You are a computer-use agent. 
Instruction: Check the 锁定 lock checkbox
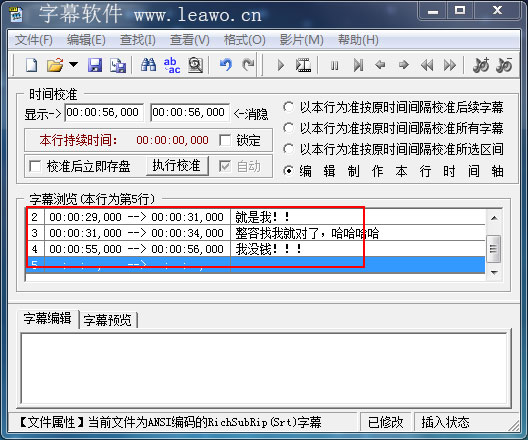coord(225,140)
